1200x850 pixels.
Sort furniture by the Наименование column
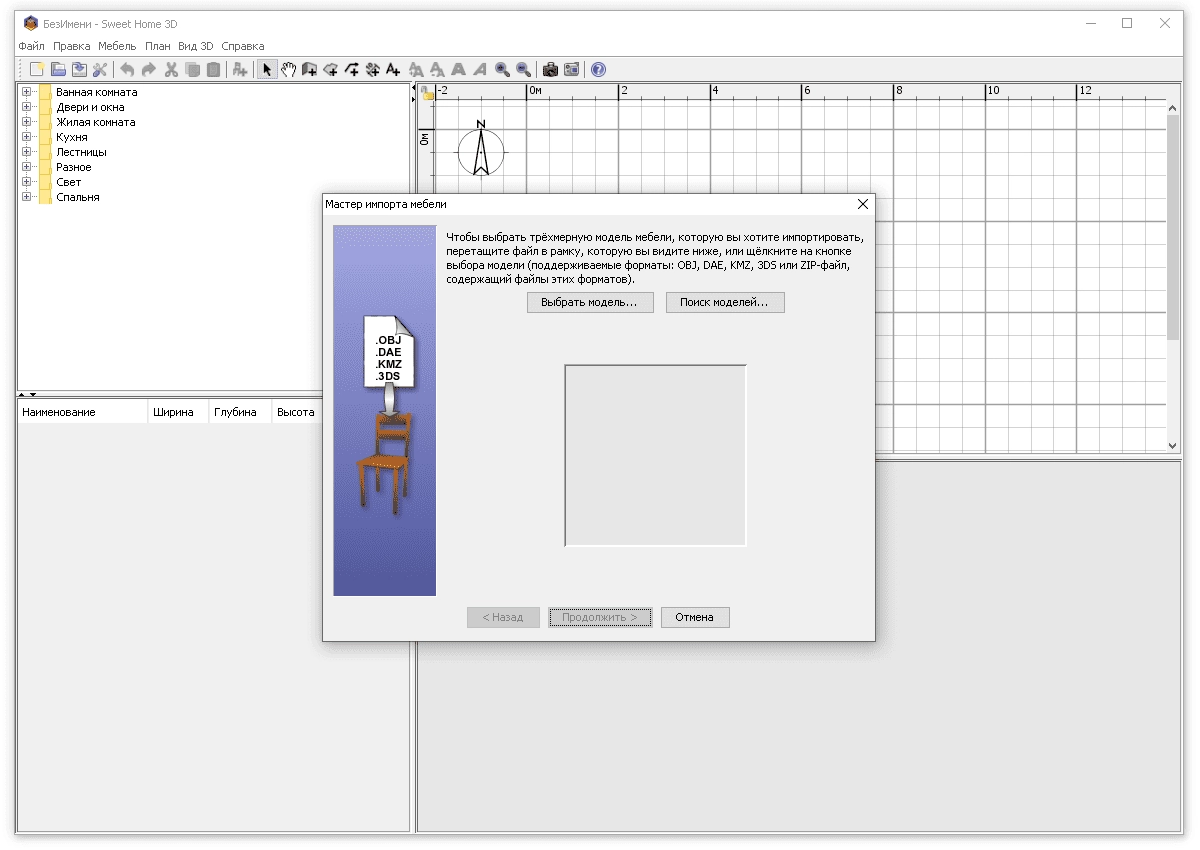(x=83, y=412)
